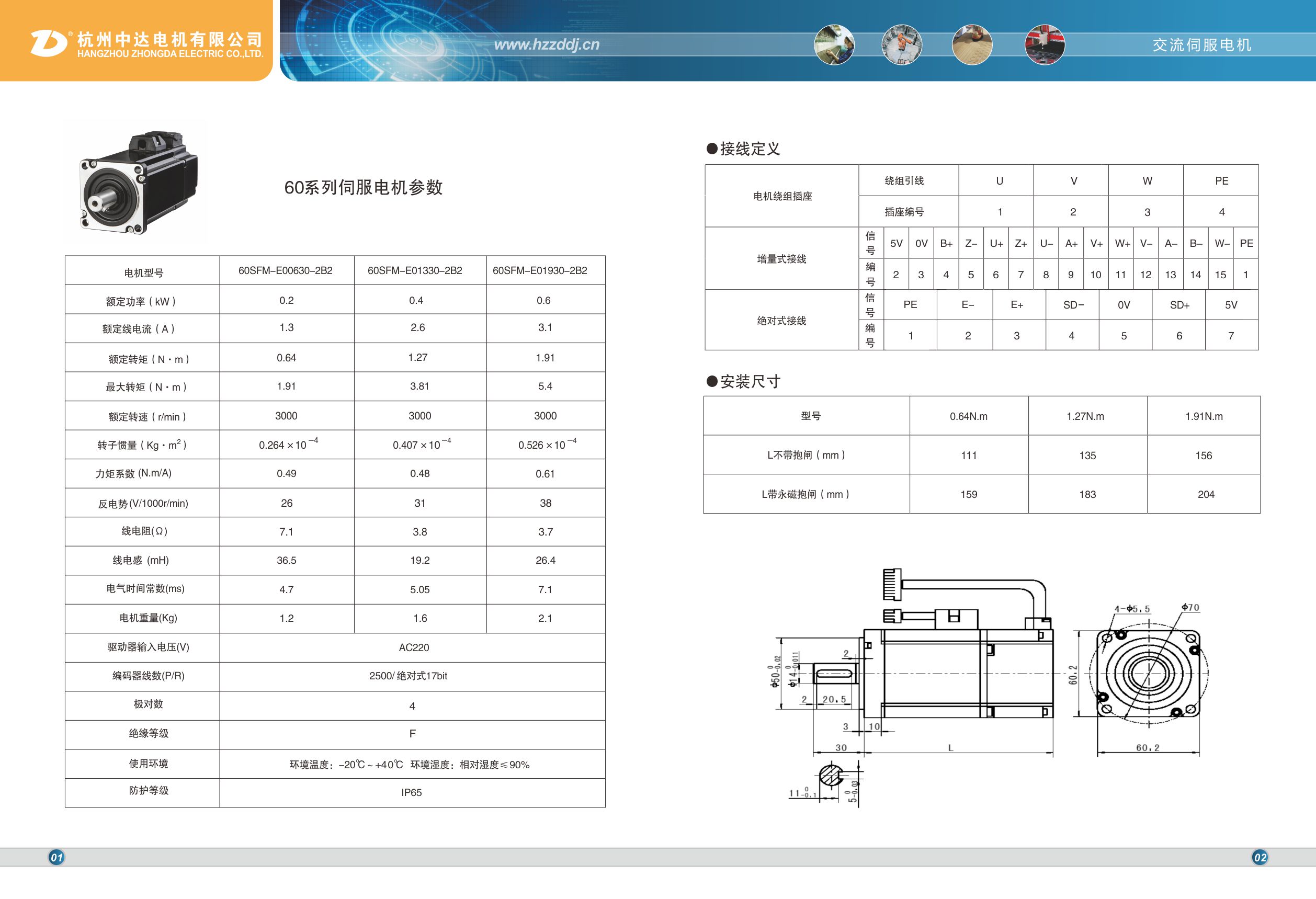The image size is (1316, 899).
Task: Click rated torque value 0.64
Action: point(287,358)
